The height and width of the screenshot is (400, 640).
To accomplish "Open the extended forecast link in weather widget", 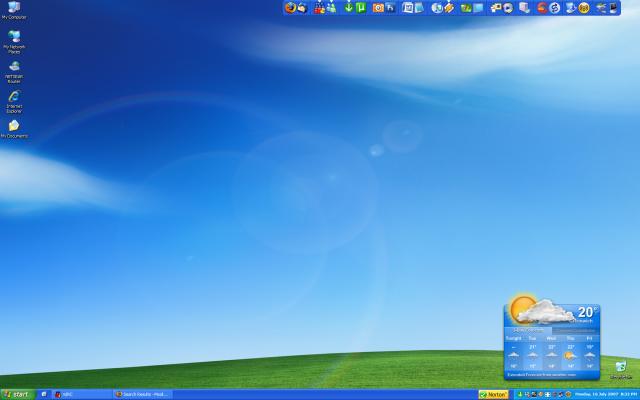I will (x=541, y=375).
